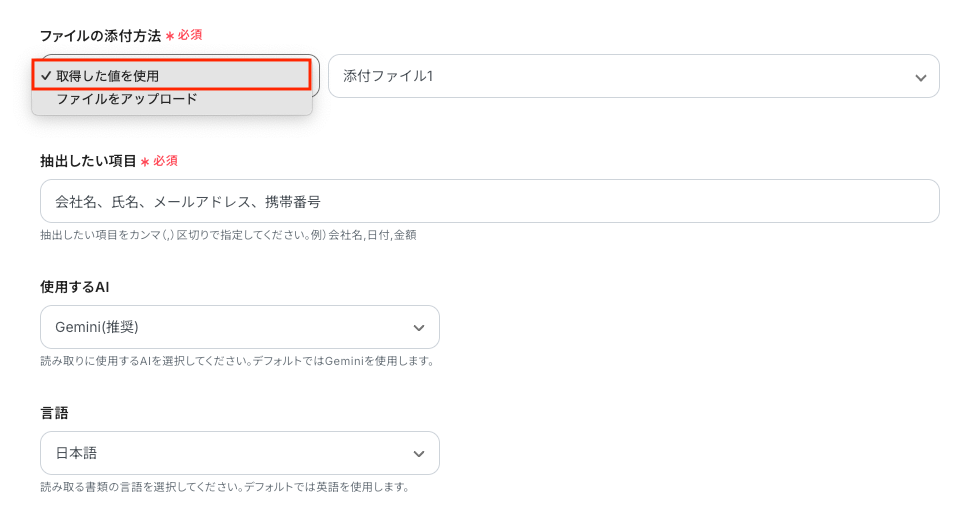
Task: Click the checkmark beside 取得した値を使用
Action: point(46,76)
